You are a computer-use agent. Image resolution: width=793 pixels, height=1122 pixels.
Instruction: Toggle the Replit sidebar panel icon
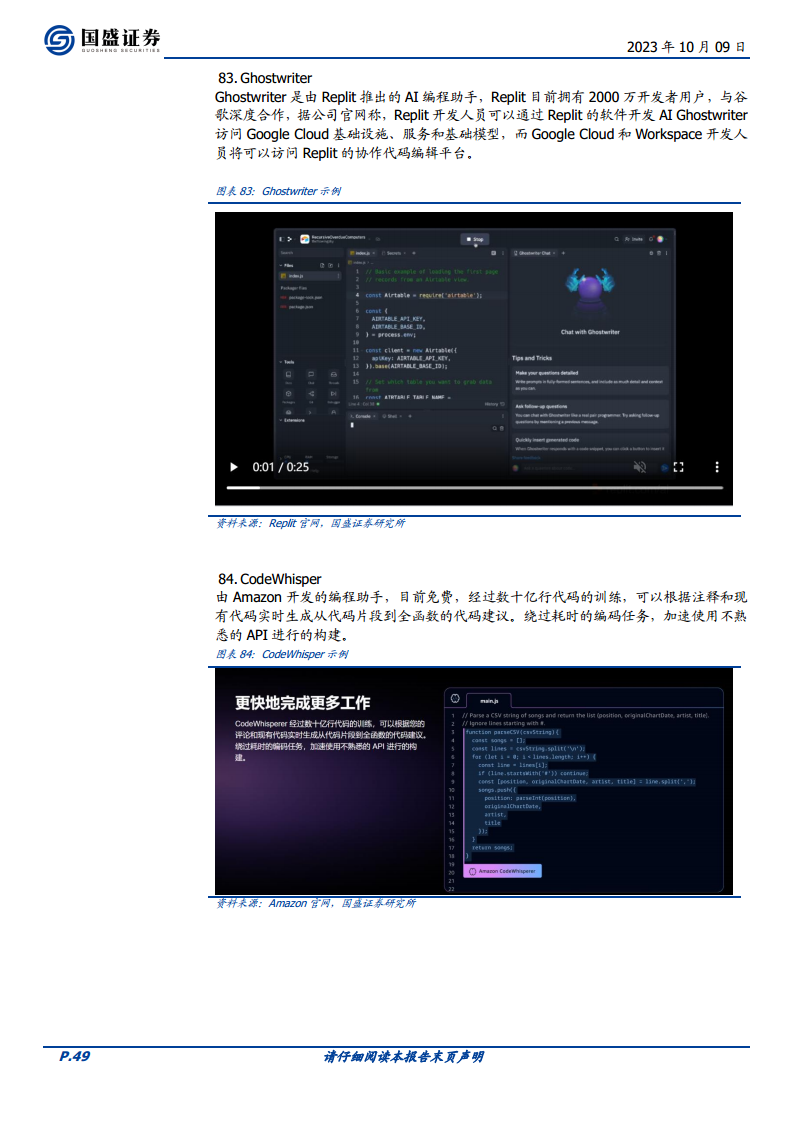tap(281, 239)
